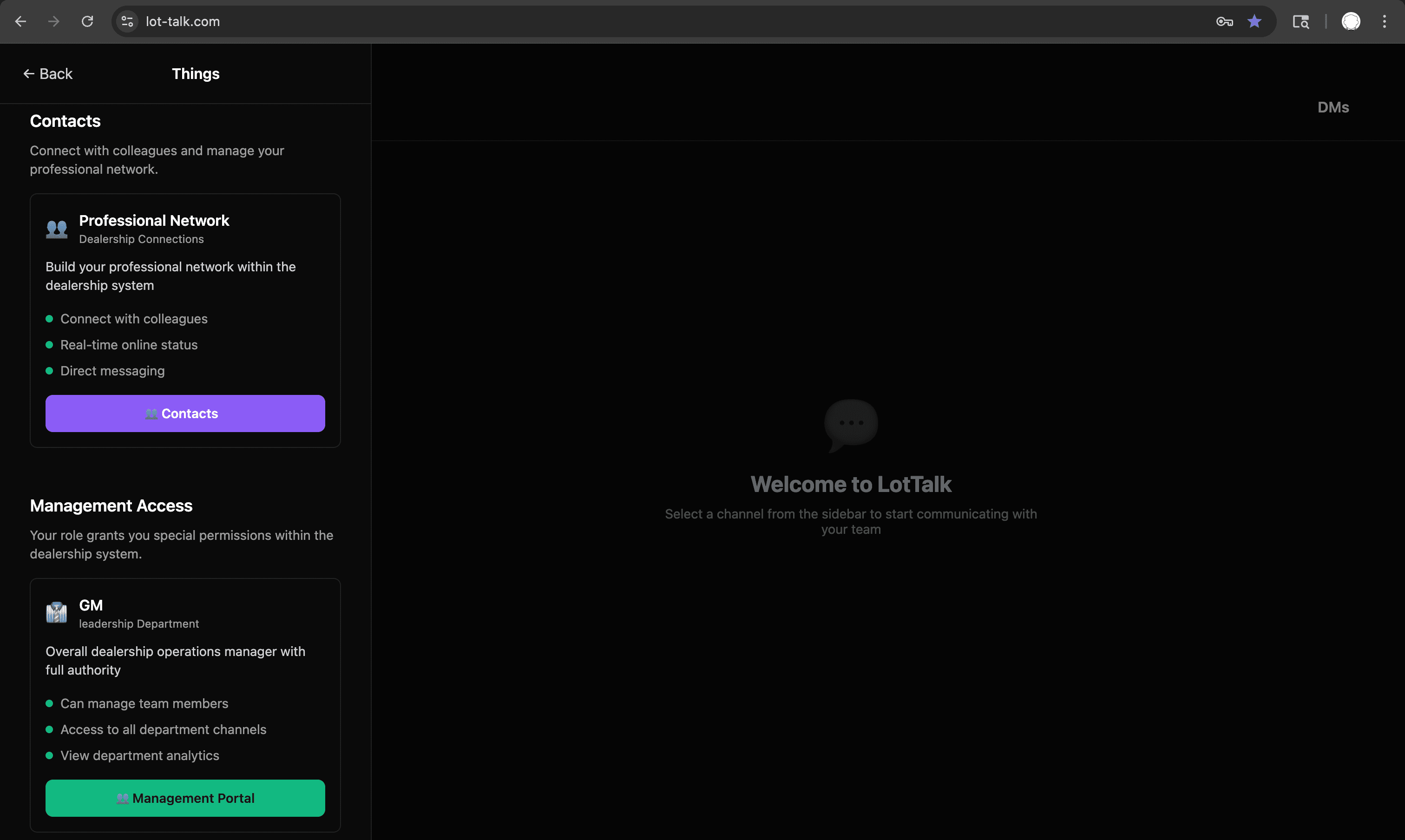Viewport: 1405px width, 840px height.
Task: Click the Welcome to LotTalk heading
Action: (x=851, y=485)
